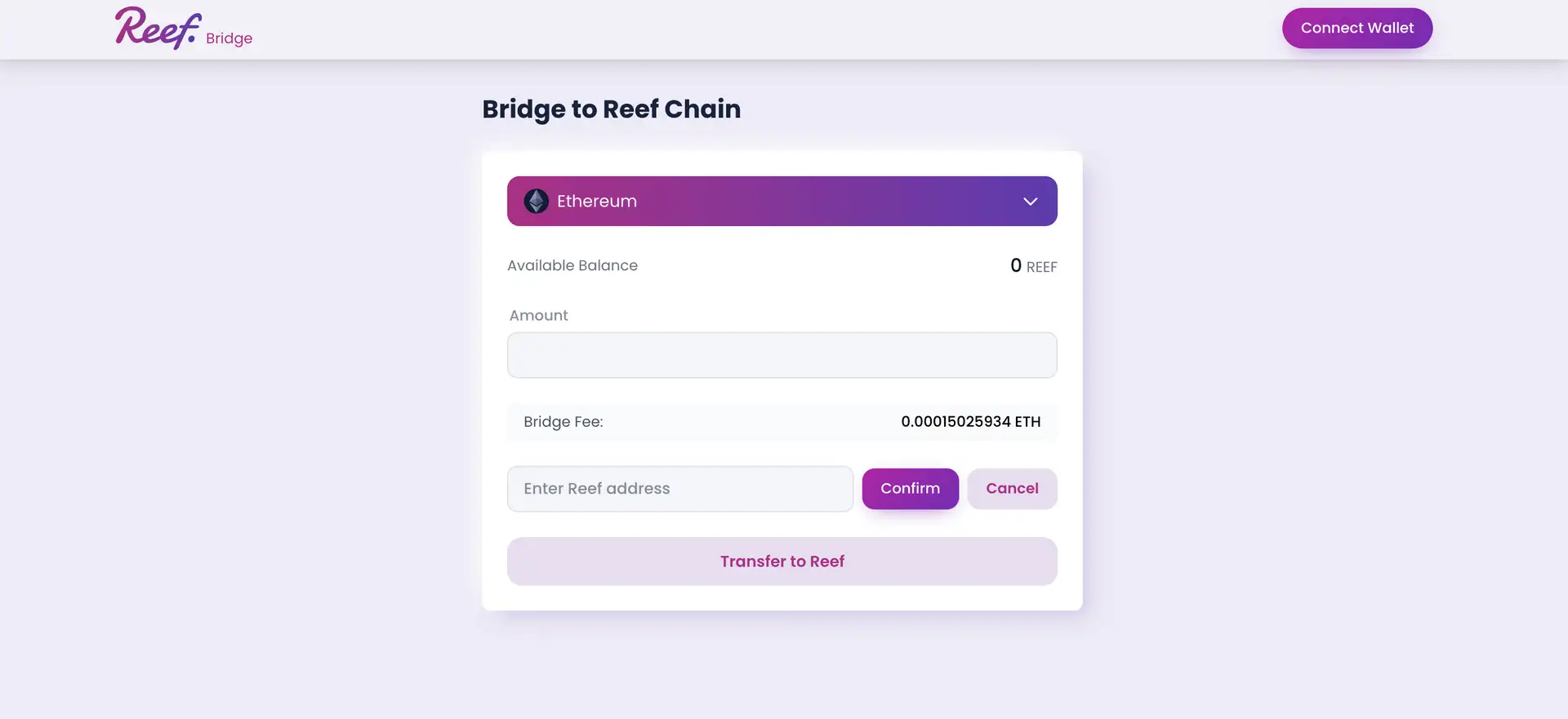This screenshot has height=719, width=1568.
Task: Click the balance number zero
Action: pyautogui.click(x=1015, y=266)
